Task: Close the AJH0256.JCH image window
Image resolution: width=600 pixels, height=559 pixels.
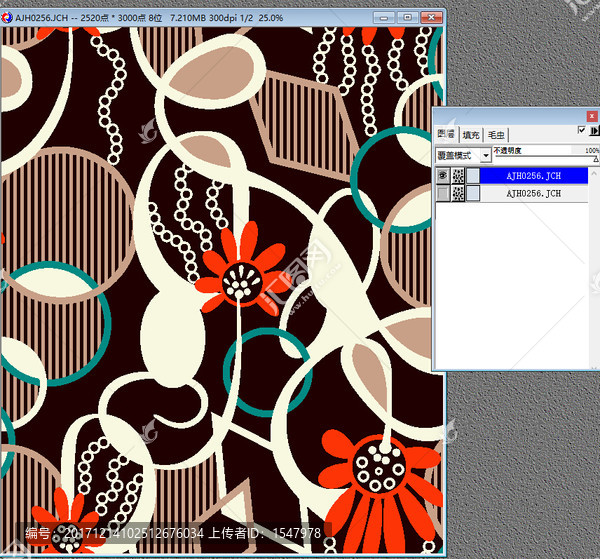Action: point(431,18)
